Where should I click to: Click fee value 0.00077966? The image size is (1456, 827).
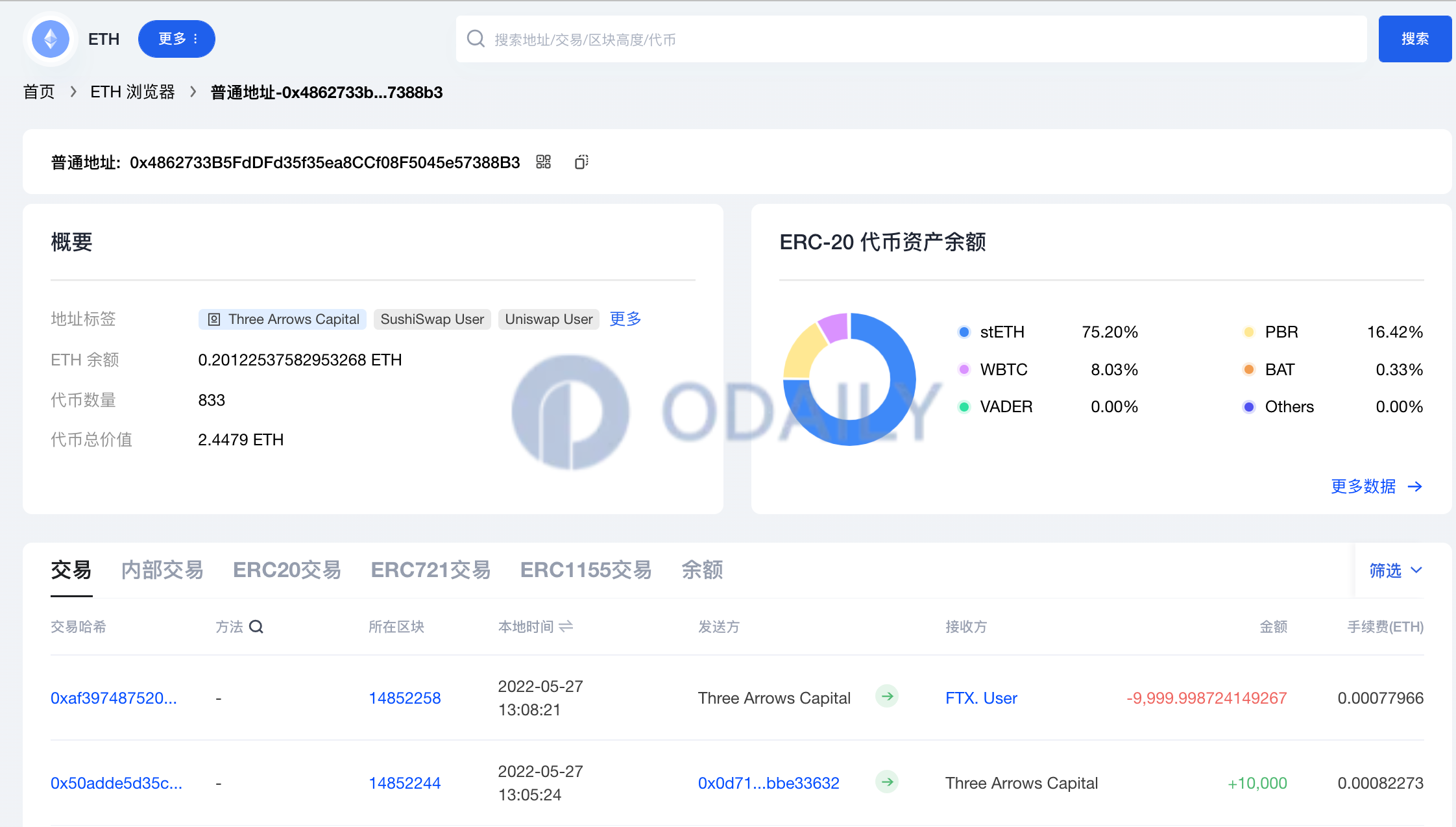click(1381, 698)
